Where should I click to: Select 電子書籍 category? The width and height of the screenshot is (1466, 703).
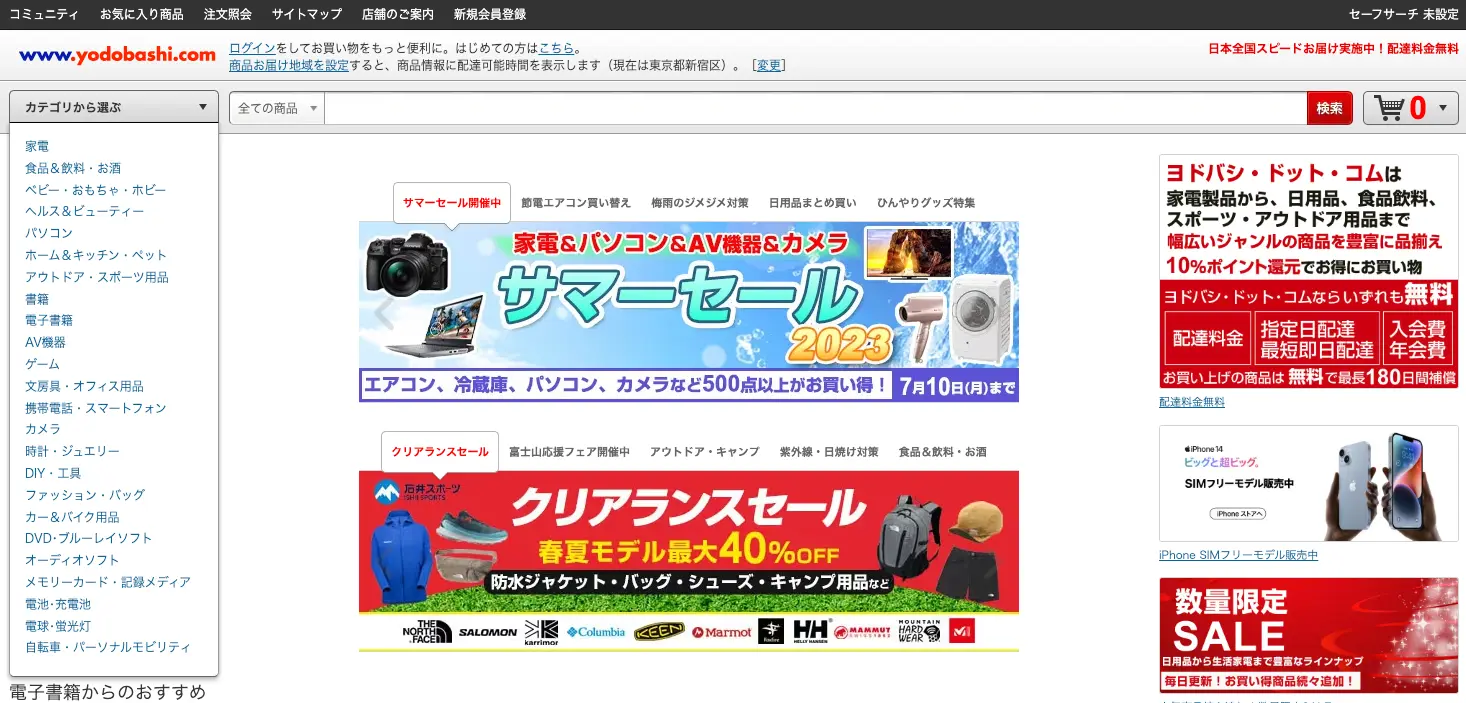click(49, 320)
